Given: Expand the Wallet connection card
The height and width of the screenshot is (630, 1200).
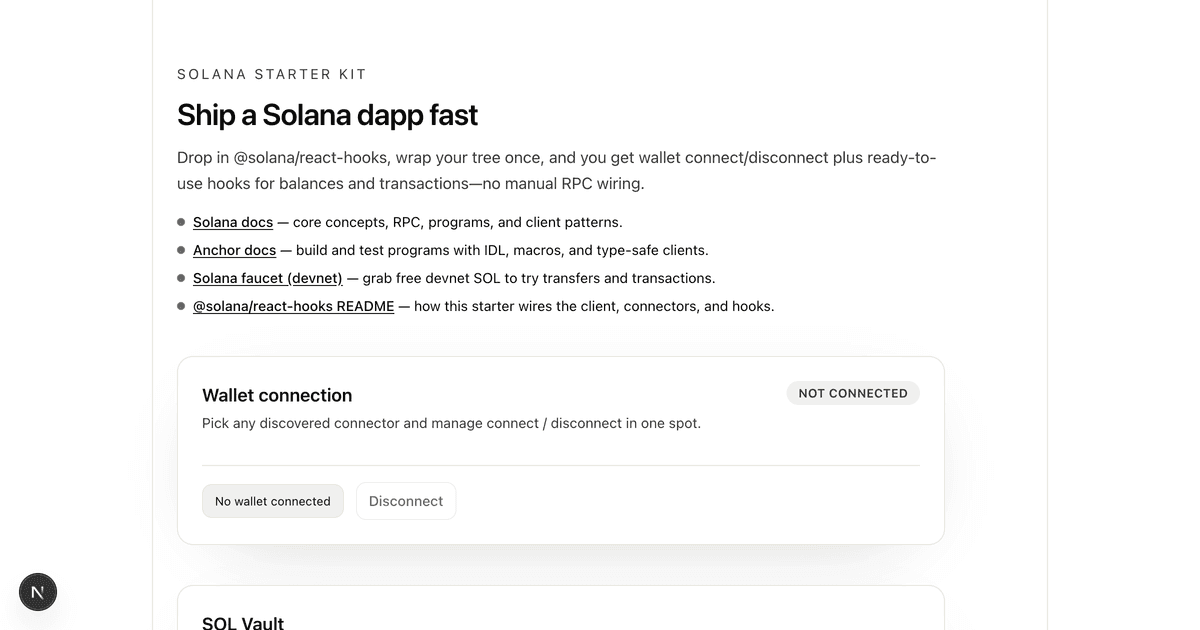Looking at the screenshot, I should pyautogui.click(x=560, y=449).
